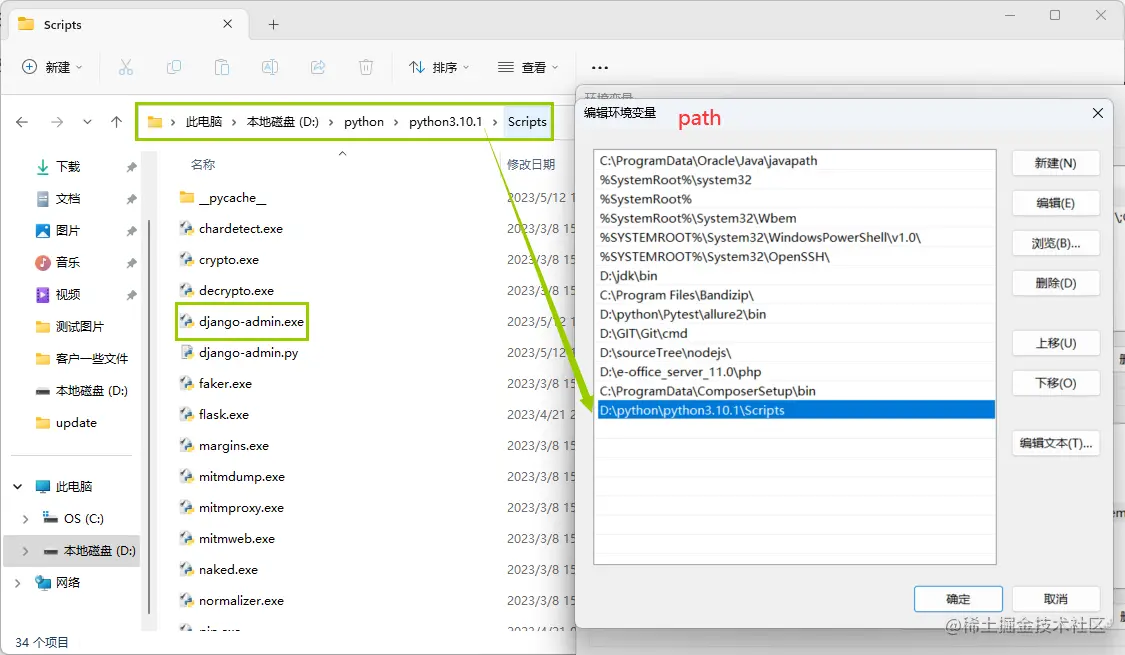
Task: Expand the 本地磁盘 (D:) tree node
Action: click(26, 551)
